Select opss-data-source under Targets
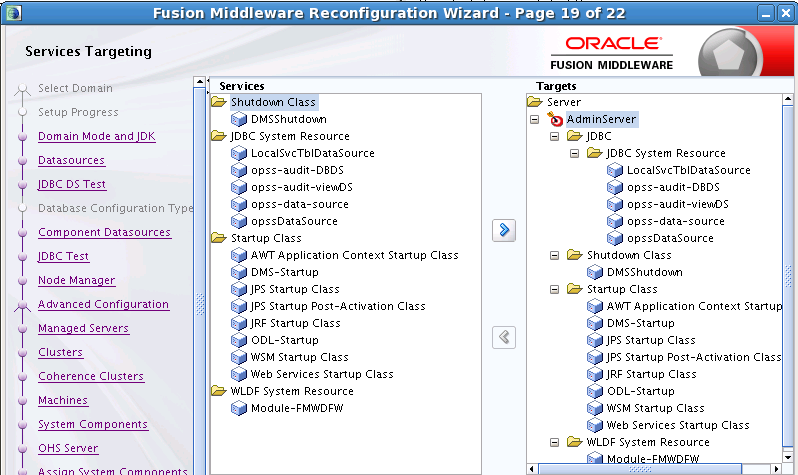This screenshot has width=798, height=475. coord(676,221)
